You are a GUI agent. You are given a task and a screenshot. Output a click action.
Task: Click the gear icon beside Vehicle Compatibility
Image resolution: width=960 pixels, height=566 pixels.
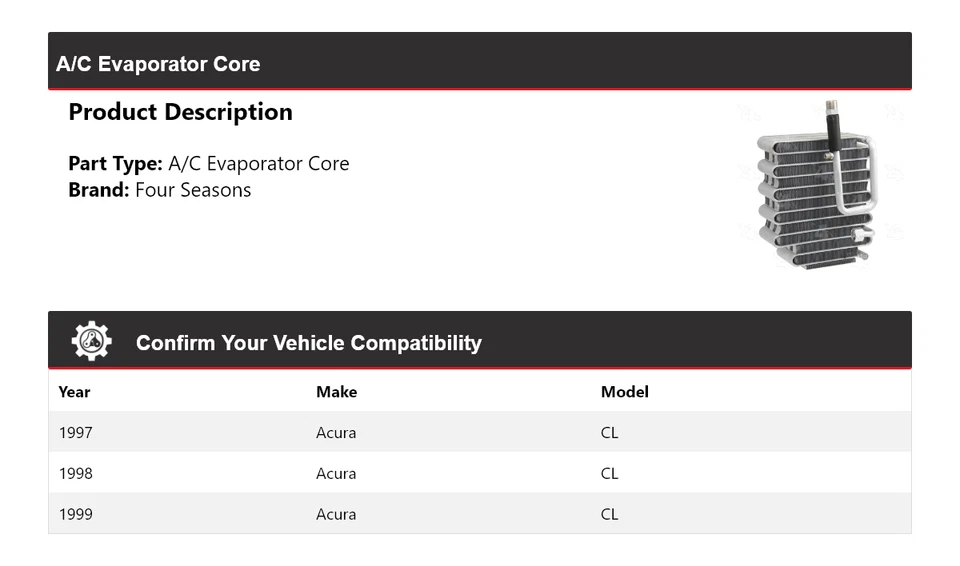pyautogui.click(x=92, y=342)
